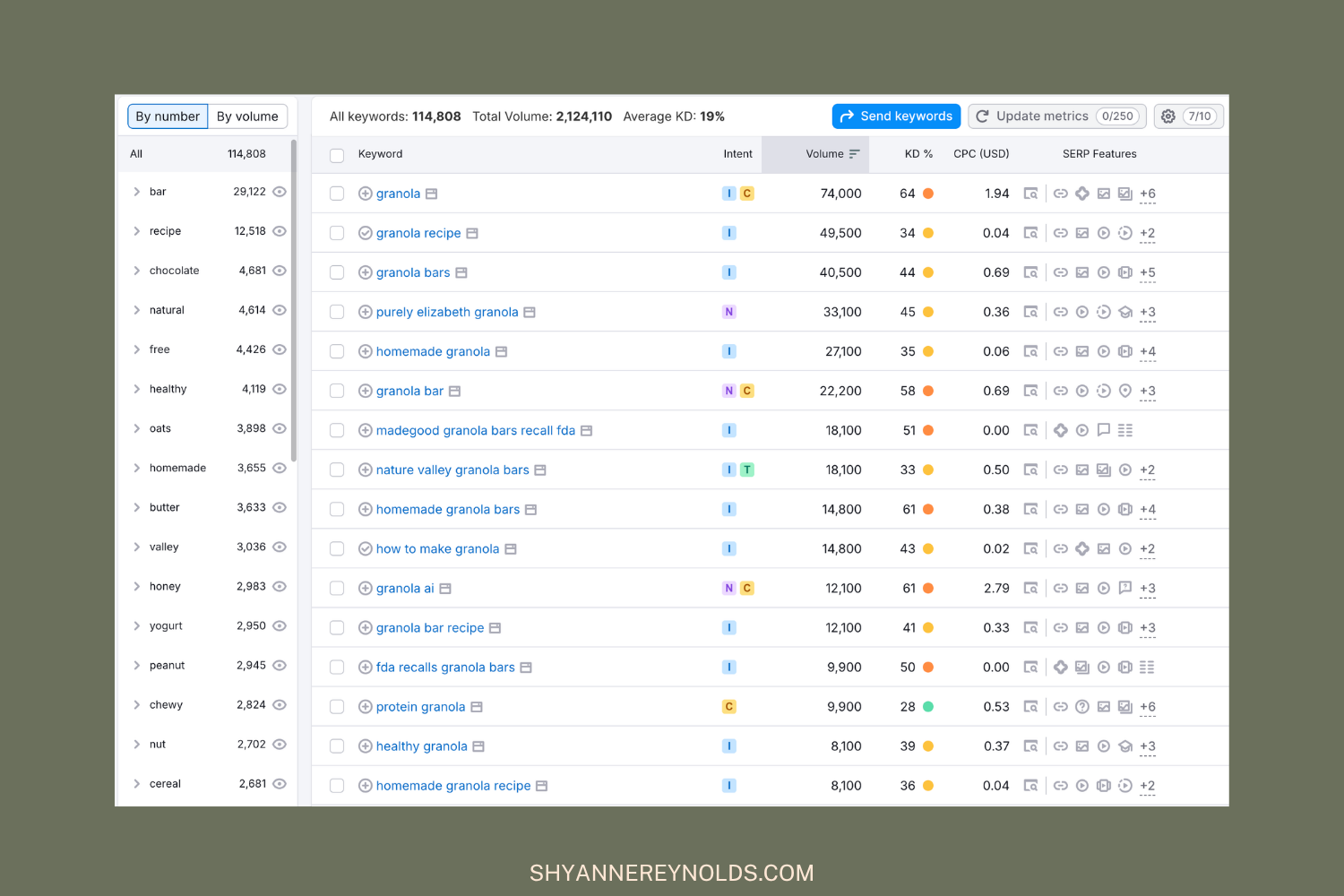Screen dimensions: 1344x896
Task: Open SERP snapshot icon in granola row
Action: [x=1031, y=194]
